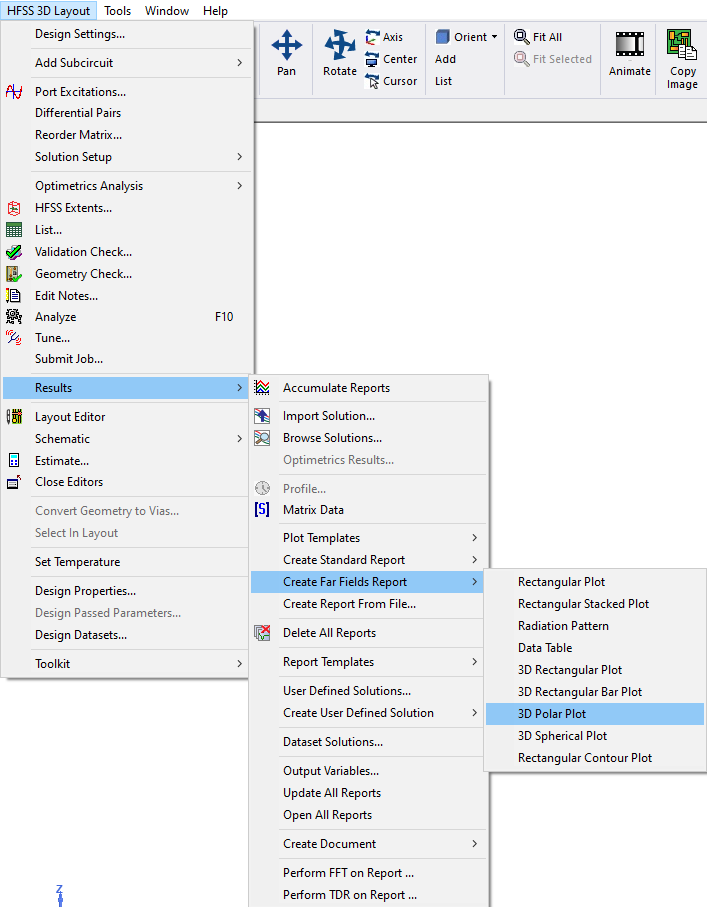This screenshot has width=707, height=907.
Task: Click the Fit All magnifier icon
Action: [521, 37]
